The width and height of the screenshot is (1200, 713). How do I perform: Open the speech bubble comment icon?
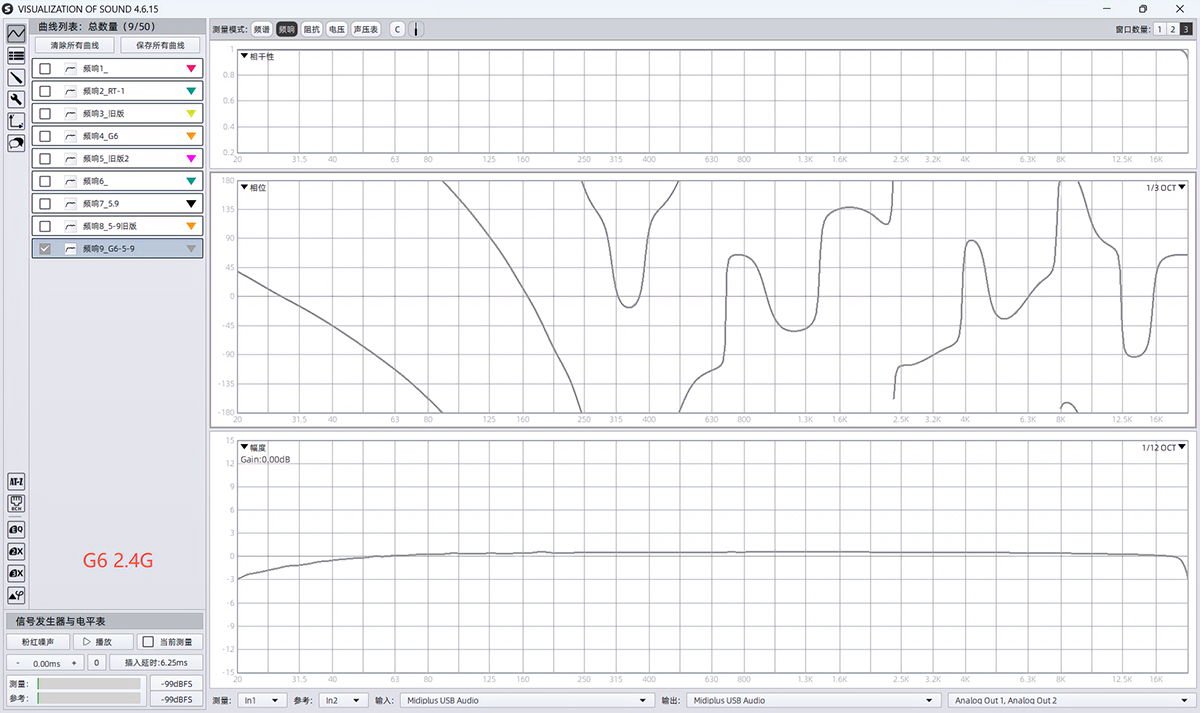(16, 143)
